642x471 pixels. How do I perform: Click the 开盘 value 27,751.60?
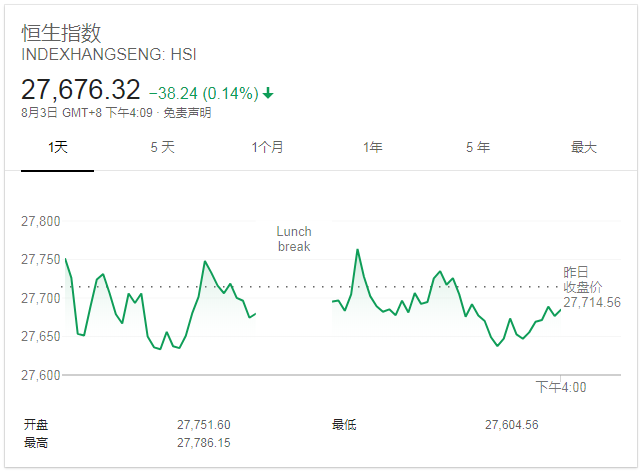click(204, 425)
